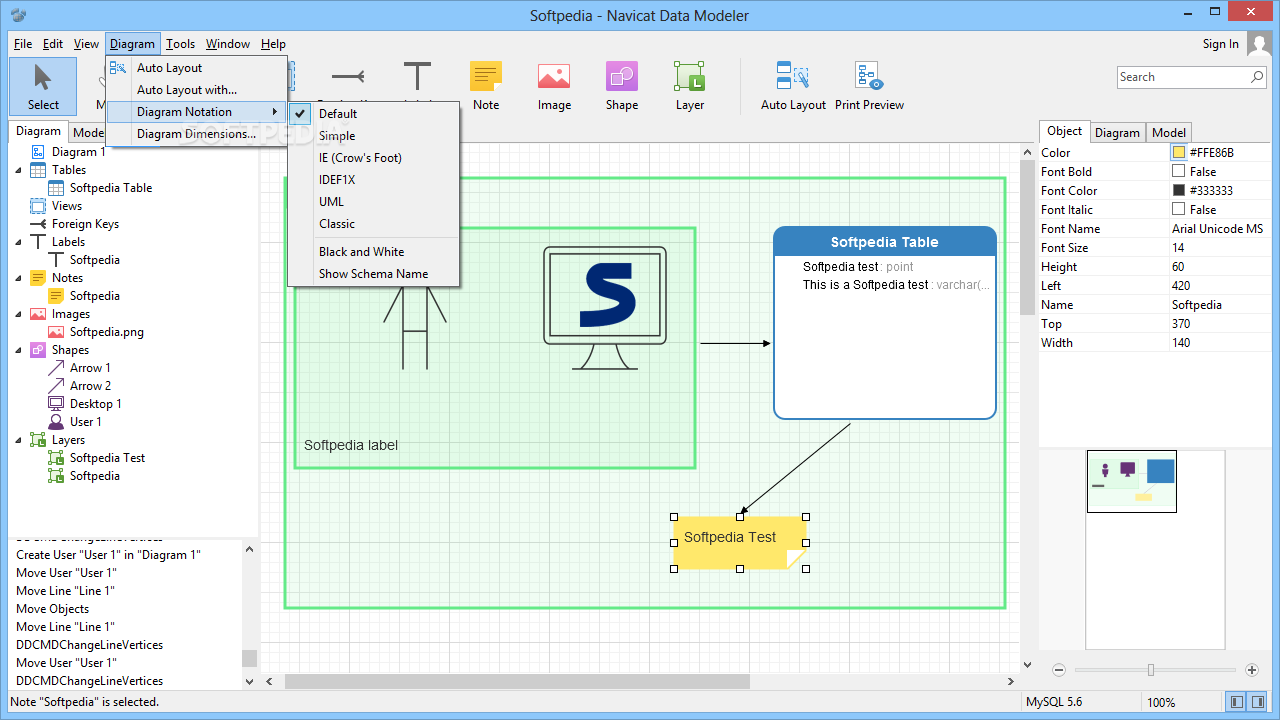This screenshot has height=720, width=1280.
Task: Pick the Layer tool in toolbar
Action: [690, 86]
